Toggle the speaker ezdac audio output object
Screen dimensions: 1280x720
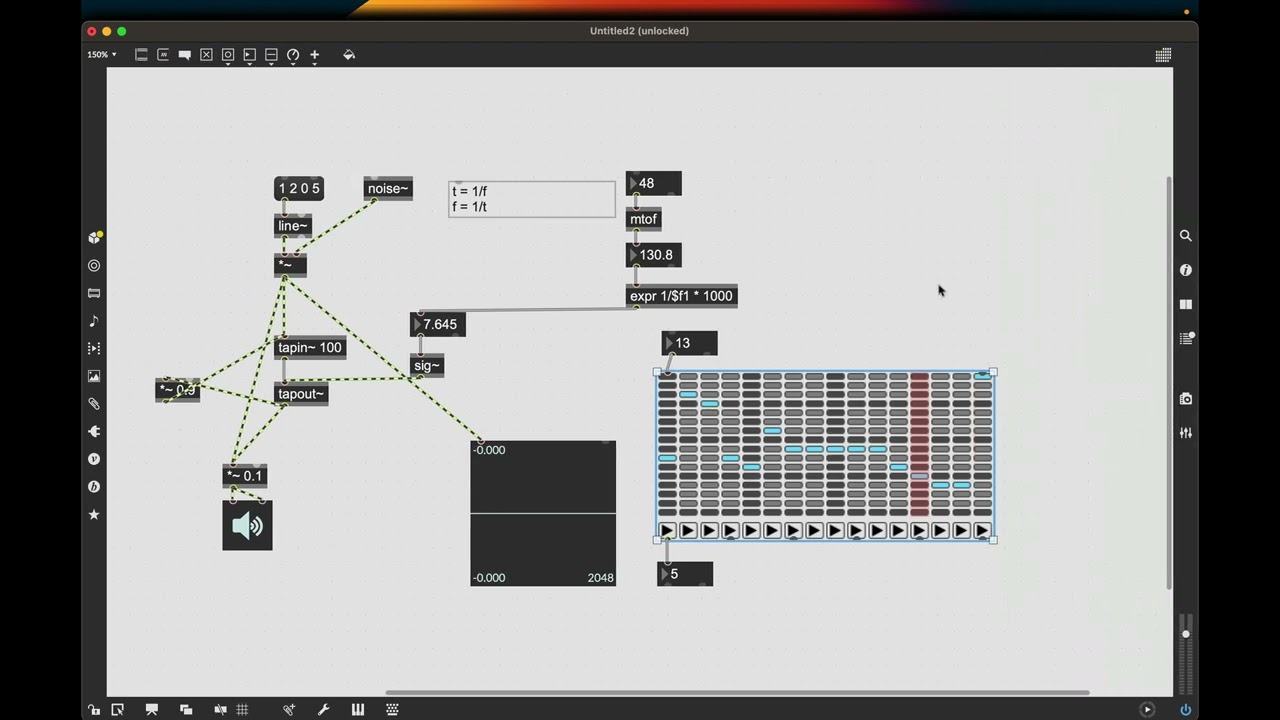[x=247, y=526]
